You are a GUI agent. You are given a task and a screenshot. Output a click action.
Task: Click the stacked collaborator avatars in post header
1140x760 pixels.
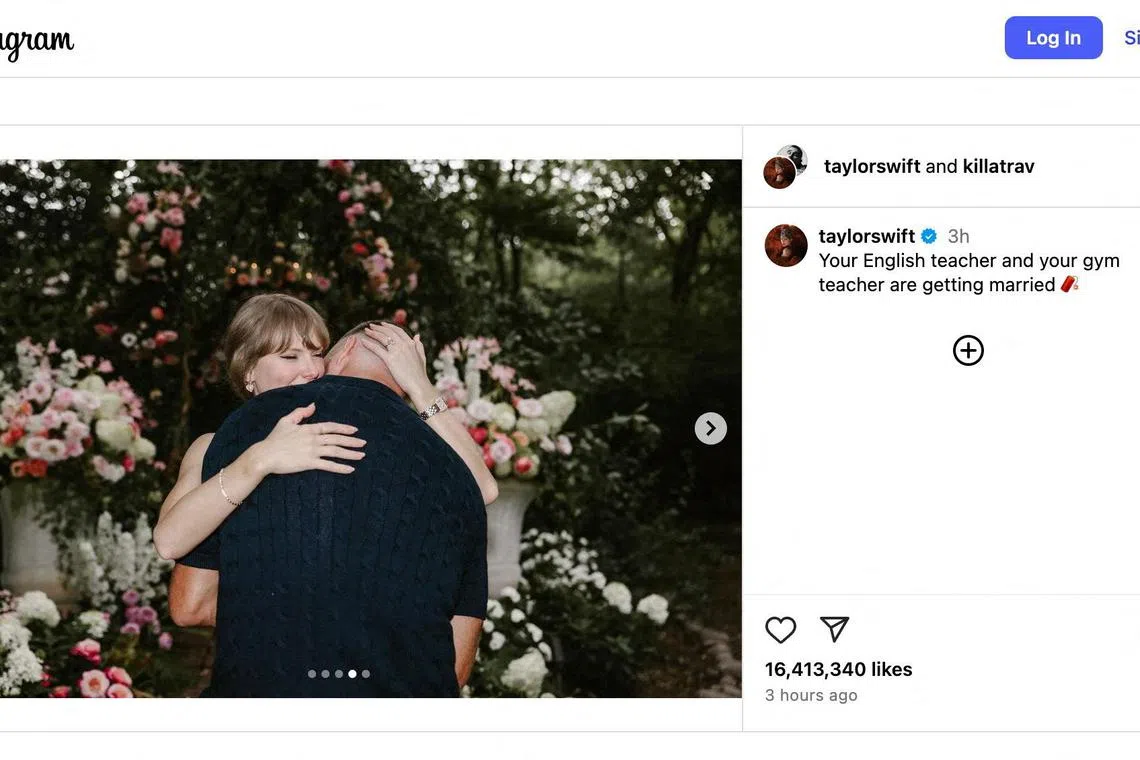pos(785,166)
